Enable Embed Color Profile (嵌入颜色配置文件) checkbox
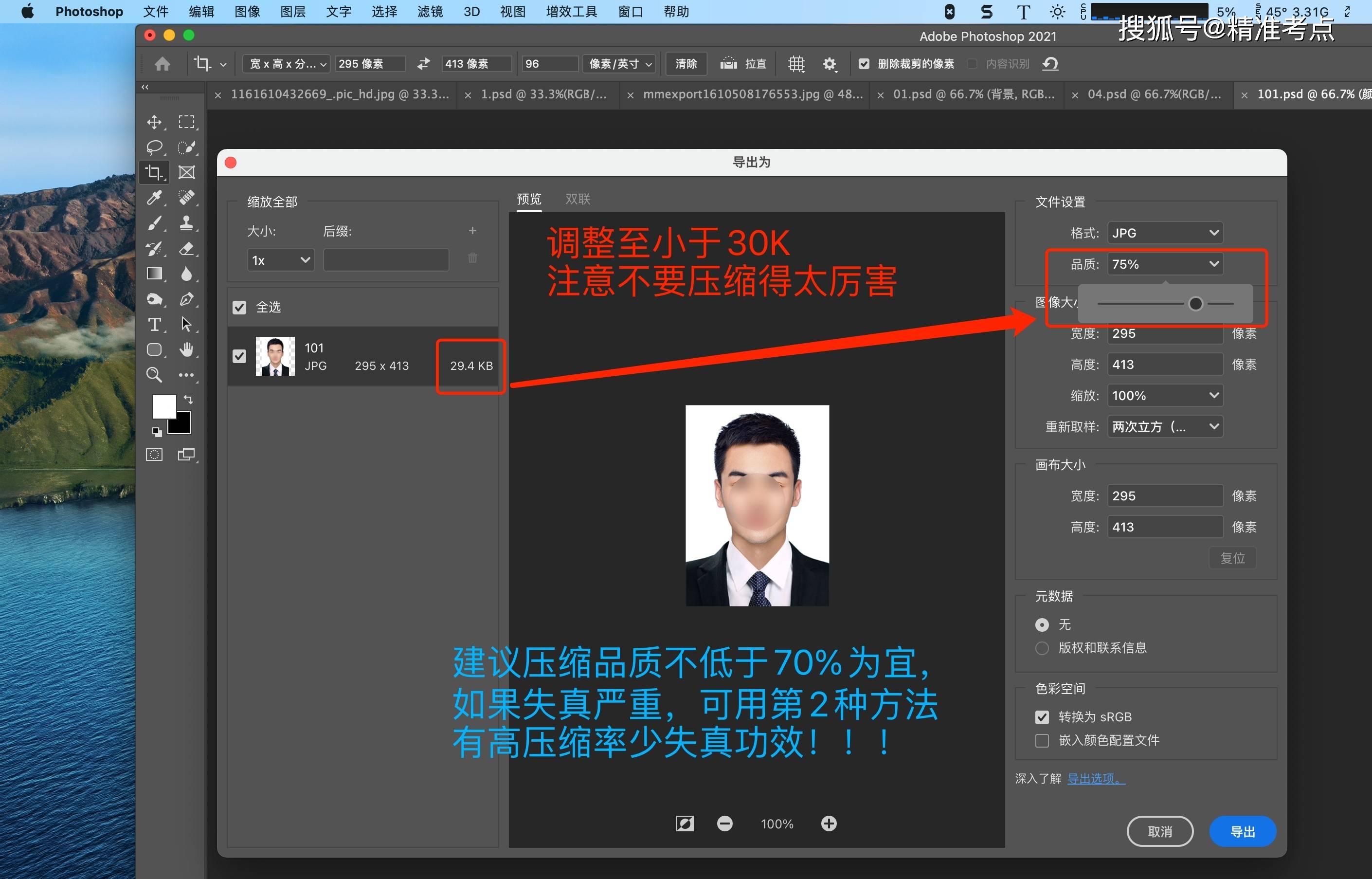 click(1042, 740)
